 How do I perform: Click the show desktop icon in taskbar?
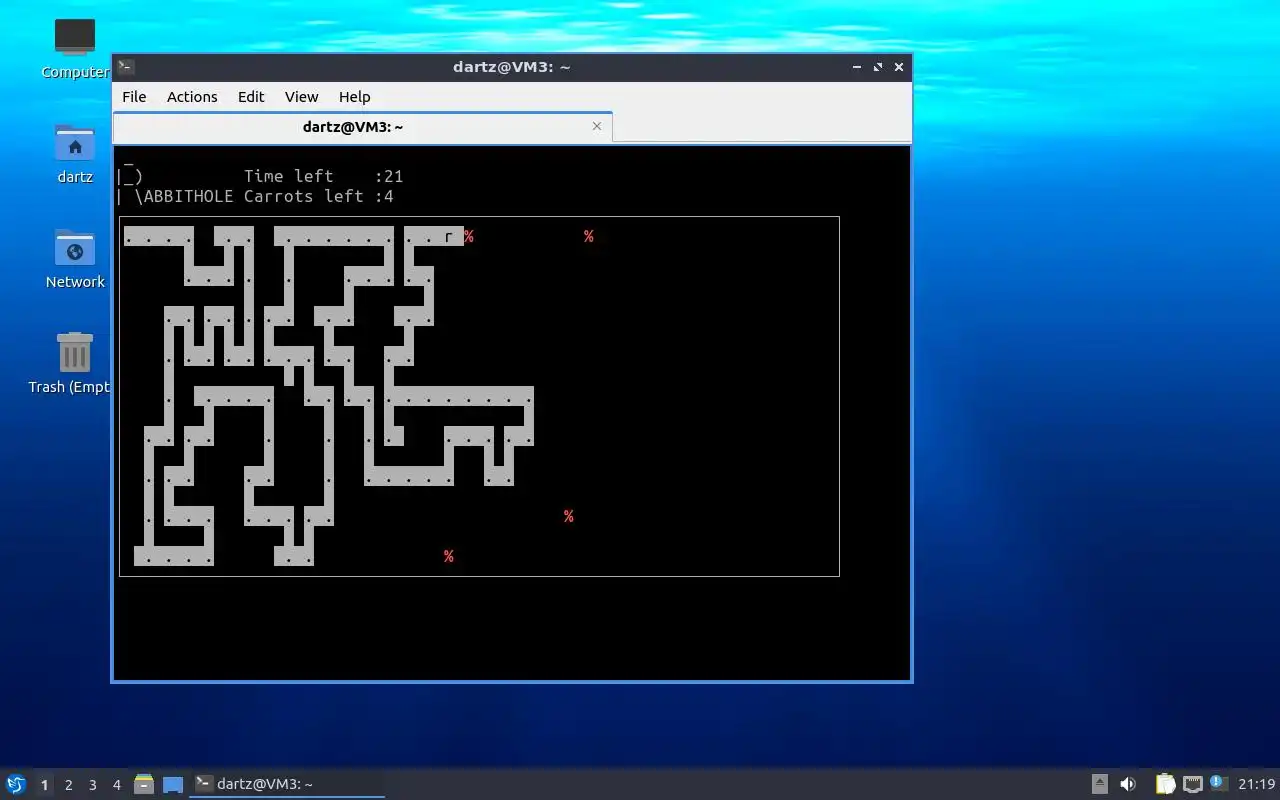tap(173, 784)
